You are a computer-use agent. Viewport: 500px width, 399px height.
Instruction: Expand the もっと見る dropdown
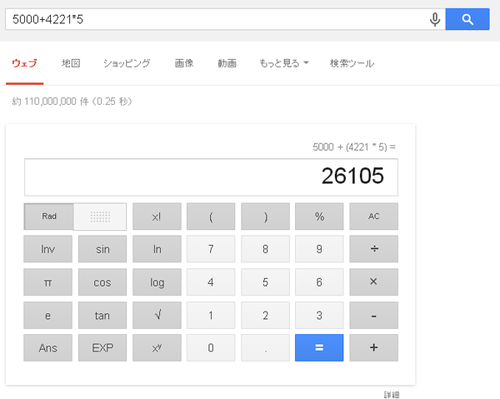click(x=284, y=63)
